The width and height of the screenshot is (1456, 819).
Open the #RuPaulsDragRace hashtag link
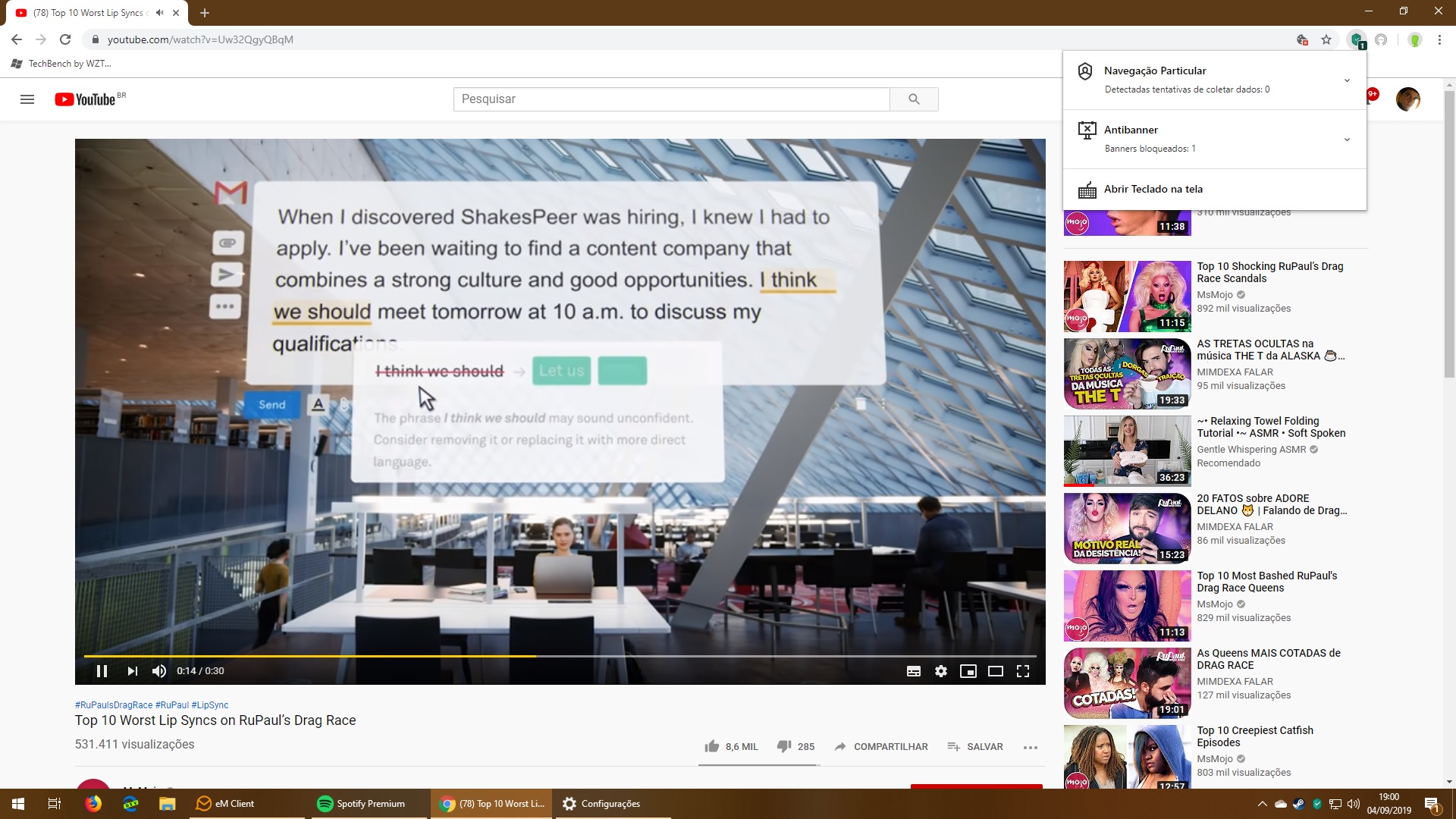[114, 704]
